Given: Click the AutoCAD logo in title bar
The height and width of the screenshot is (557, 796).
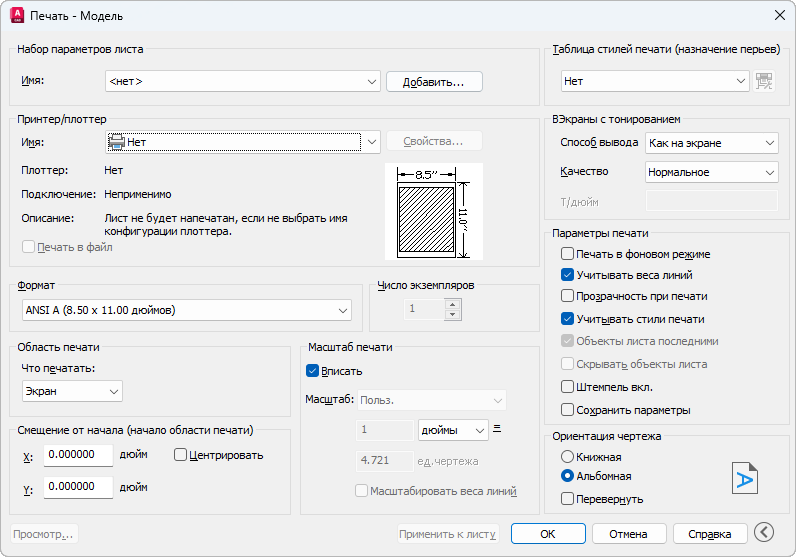Looking at the screenshot, I should [x=17, y=15].
